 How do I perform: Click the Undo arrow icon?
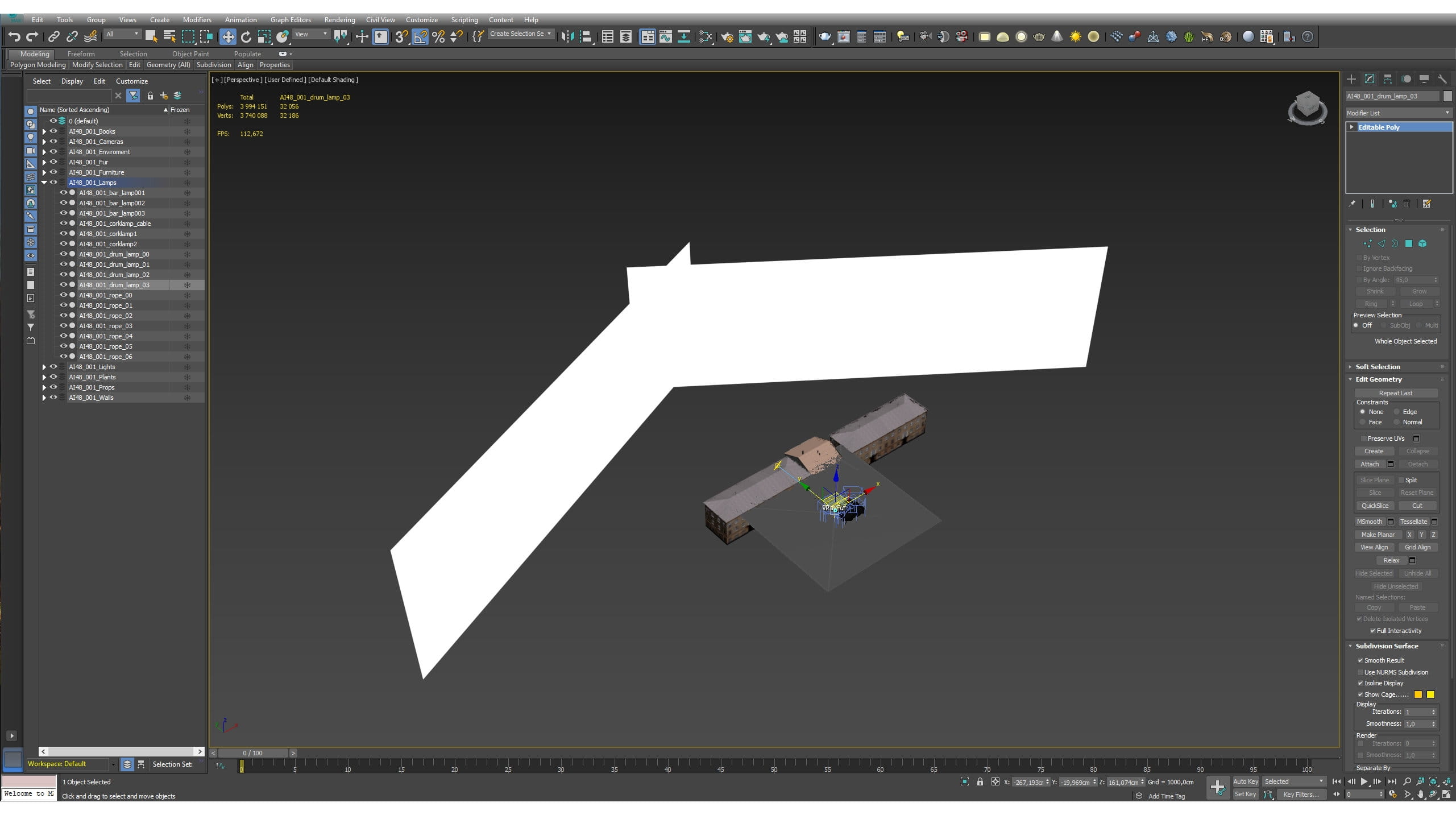(14, 37)
